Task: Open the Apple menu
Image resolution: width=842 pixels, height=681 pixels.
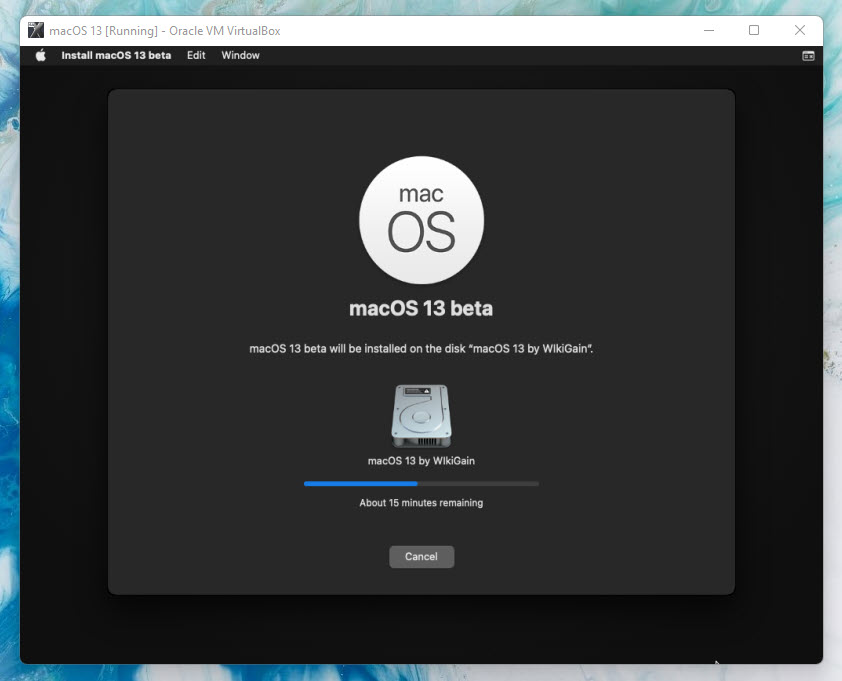Action: pos(41,55)
